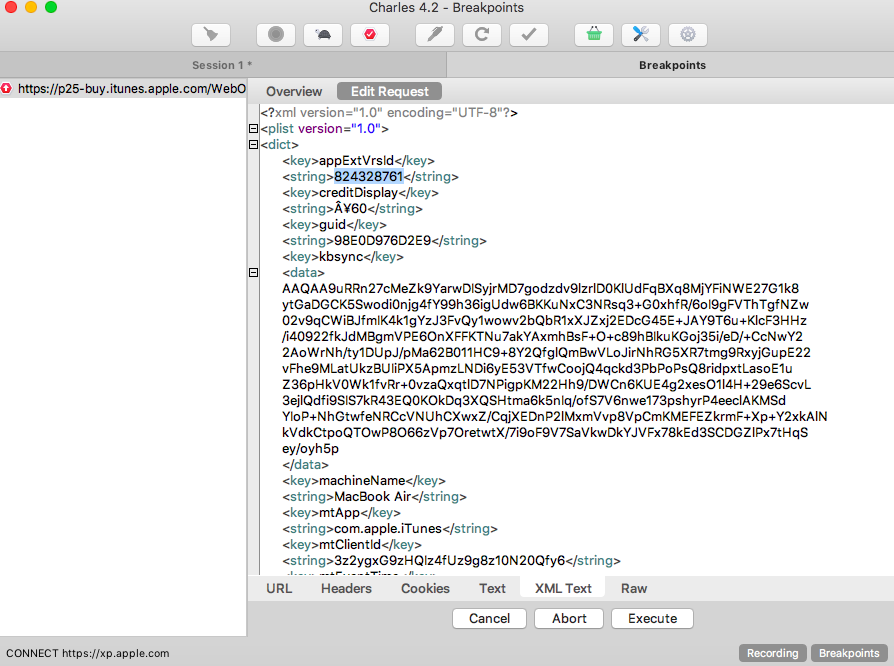This screenshot has width=894, height=666.
Task: Click the Execute button
Action: (652, 619)
